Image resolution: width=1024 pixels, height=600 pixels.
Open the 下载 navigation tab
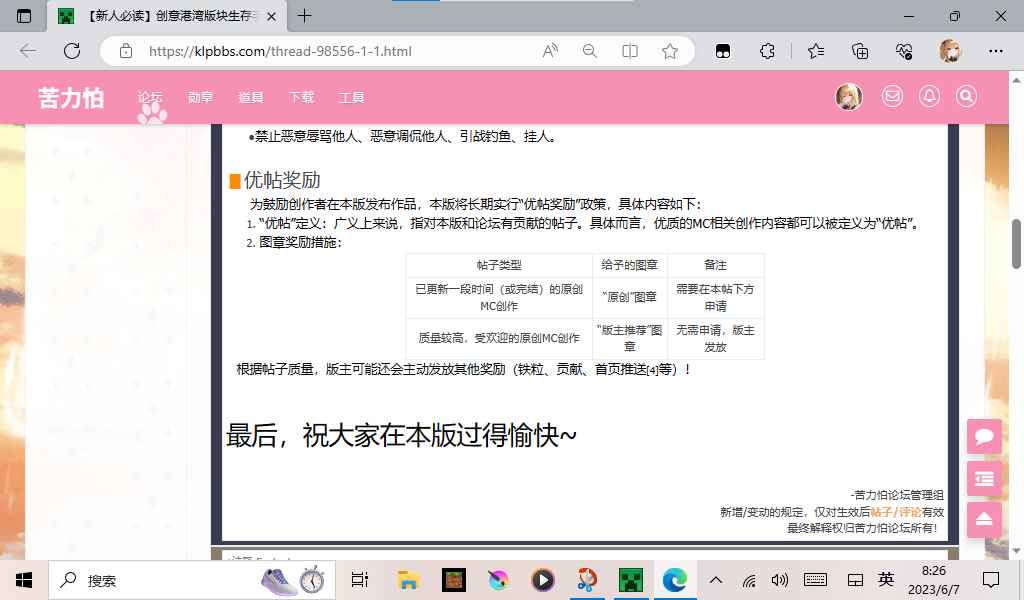pos(301,97)
